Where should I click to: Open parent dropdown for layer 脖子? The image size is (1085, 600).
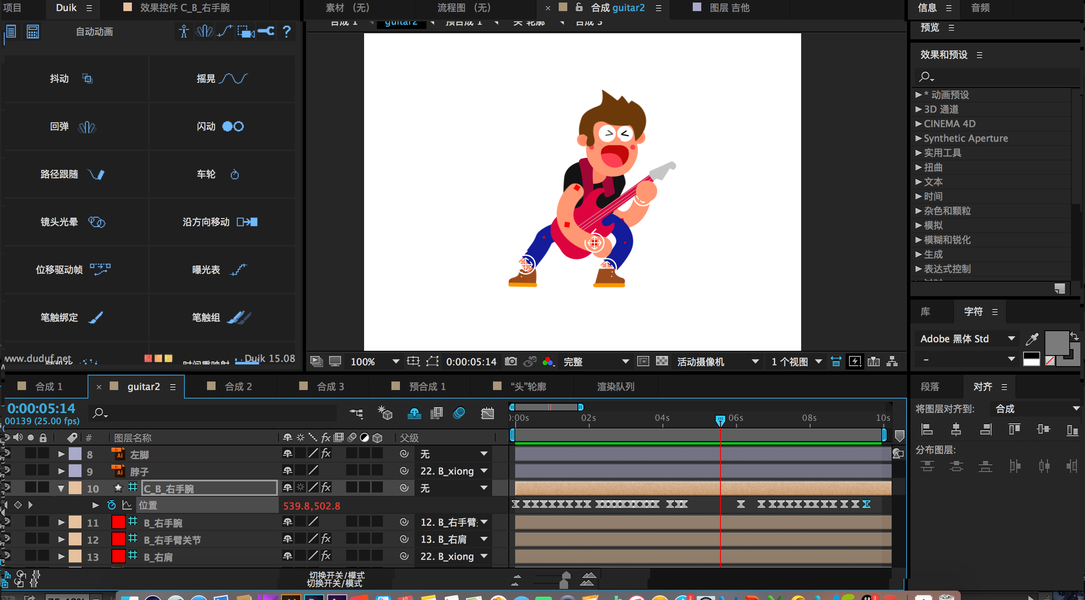point(454,471)
